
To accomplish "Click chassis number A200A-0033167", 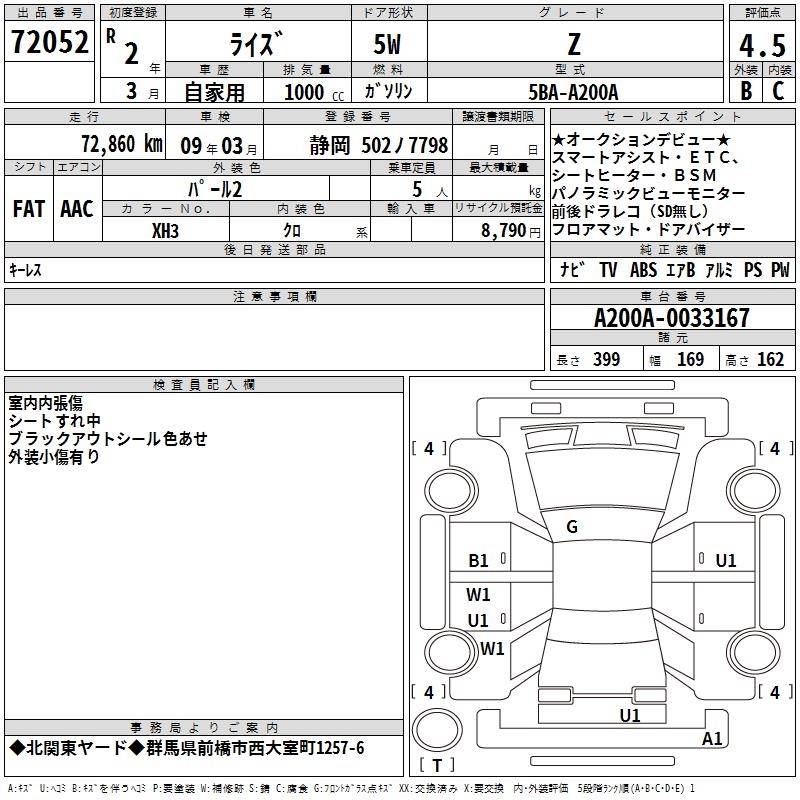I will (672, 318).
